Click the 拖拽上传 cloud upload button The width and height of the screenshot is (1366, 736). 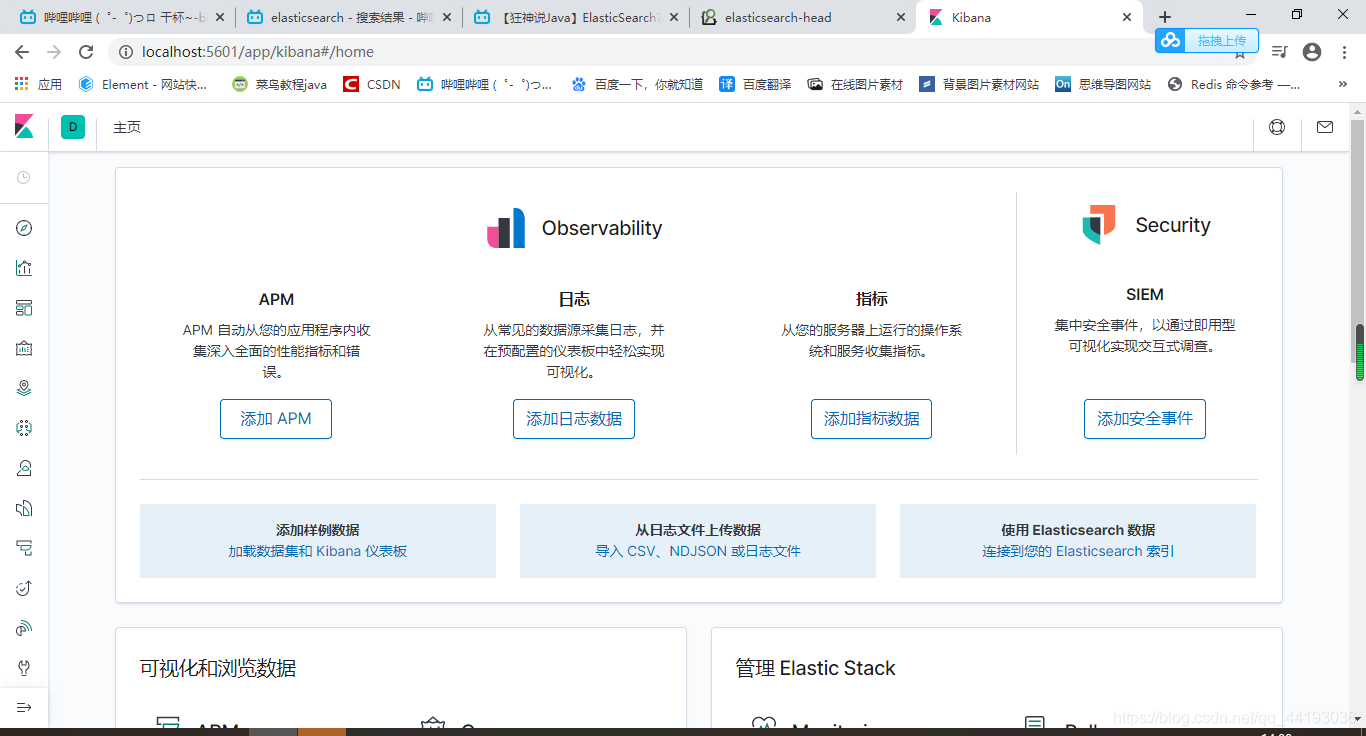tap(1206, 40)
